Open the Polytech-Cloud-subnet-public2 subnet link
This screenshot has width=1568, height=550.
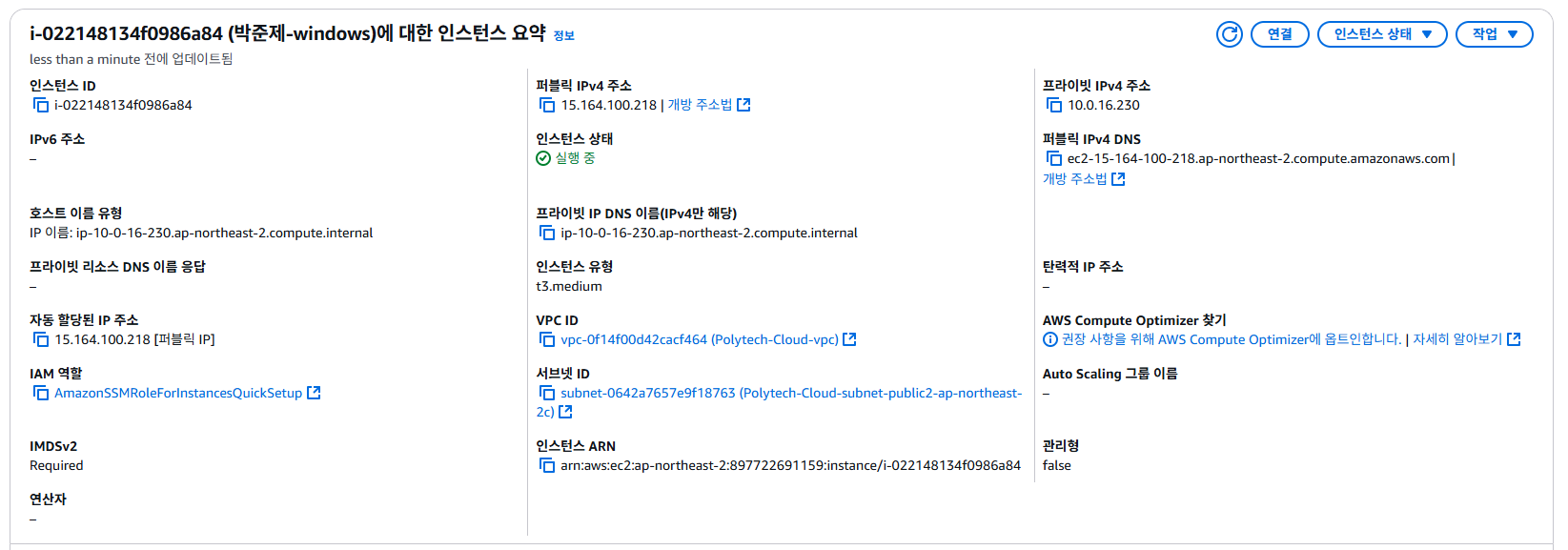(x=779, y=403)
